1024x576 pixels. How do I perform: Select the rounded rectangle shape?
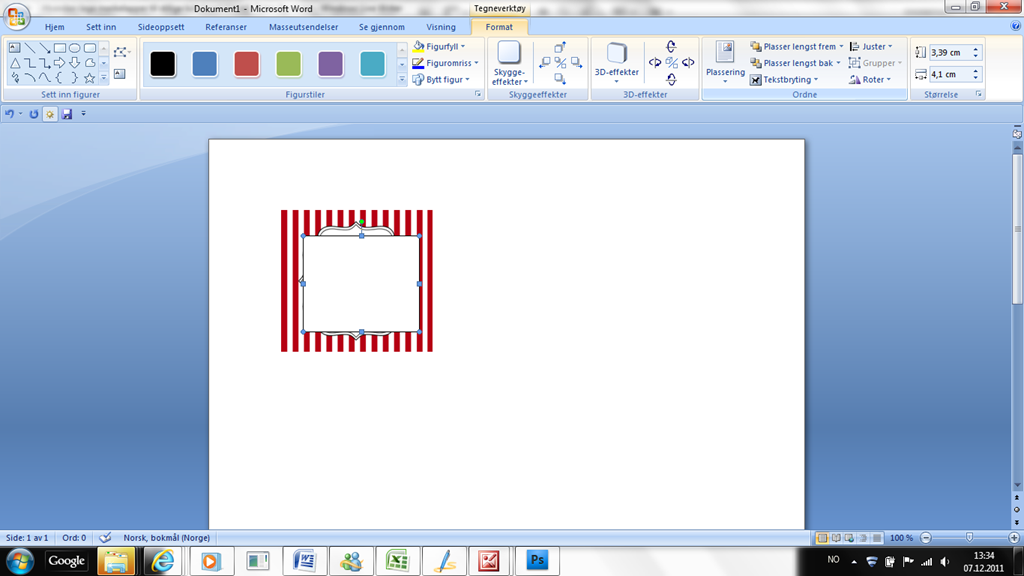click(x=89, y=48)
